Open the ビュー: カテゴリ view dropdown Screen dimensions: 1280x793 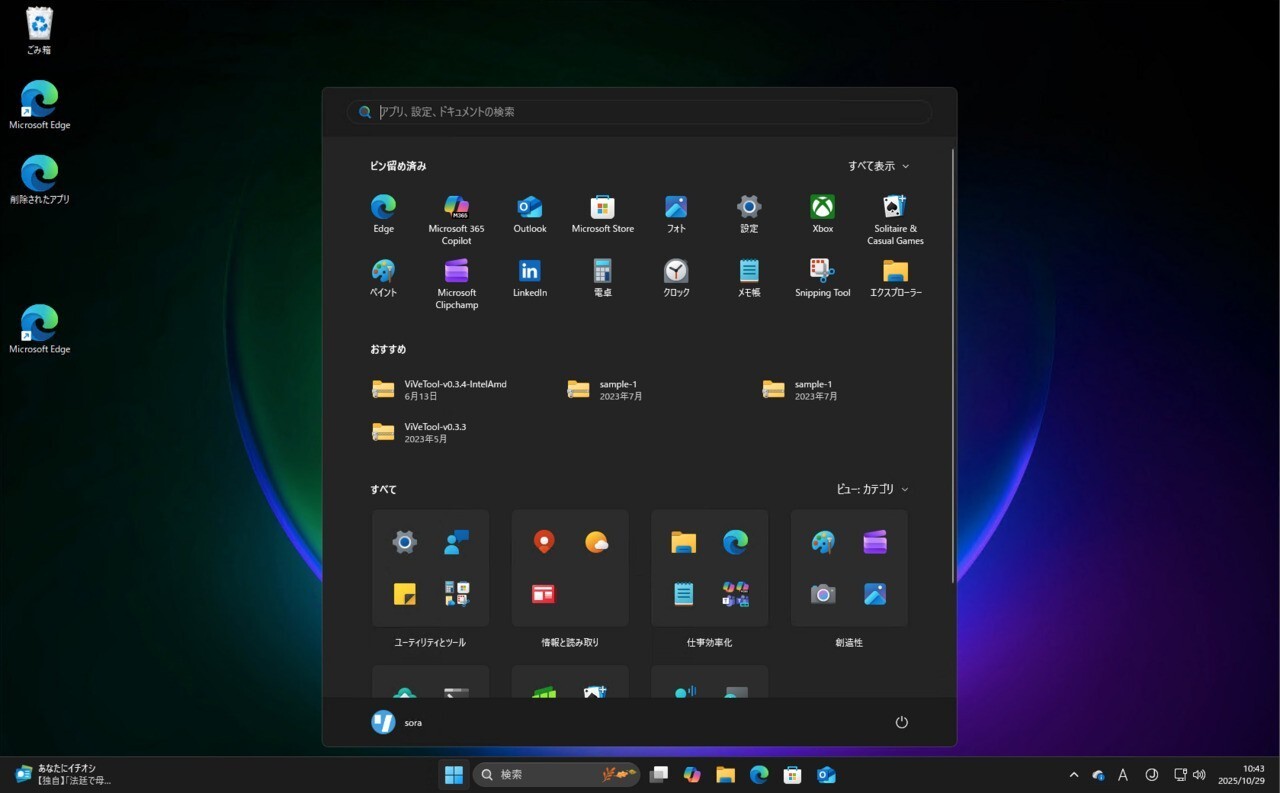pyautogui.click(x=872, y=489)
